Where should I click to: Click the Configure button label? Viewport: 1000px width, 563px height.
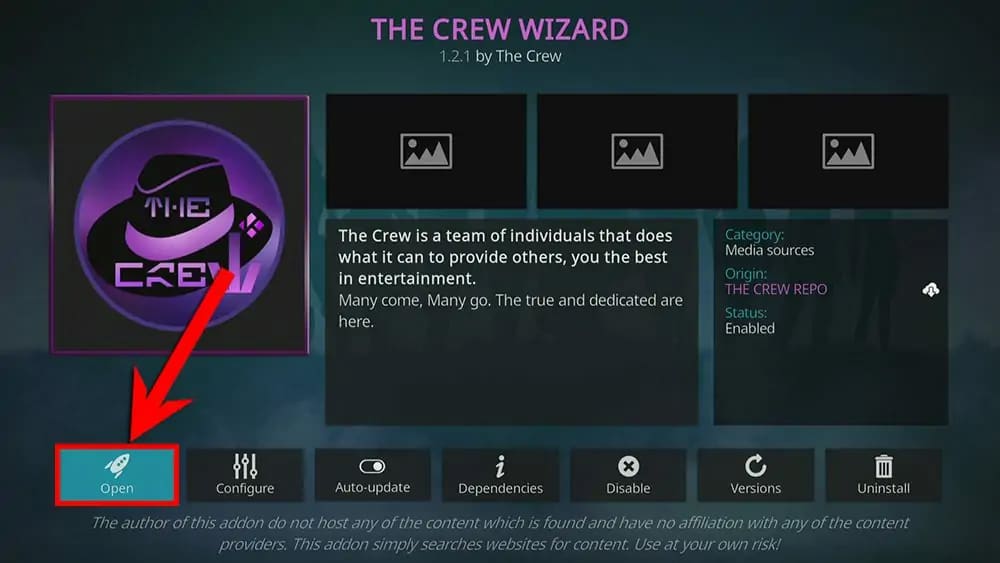(245, 488)
